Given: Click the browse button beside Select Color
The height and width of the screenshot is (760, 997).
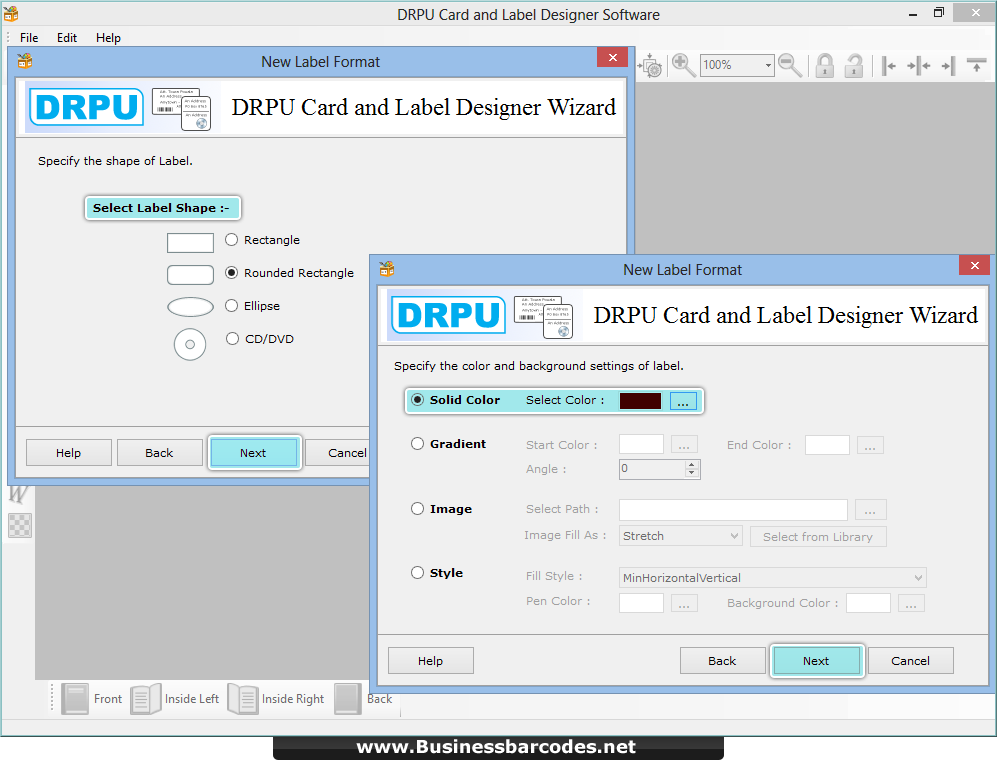Looking at the screenshot, I should point(683,401).
